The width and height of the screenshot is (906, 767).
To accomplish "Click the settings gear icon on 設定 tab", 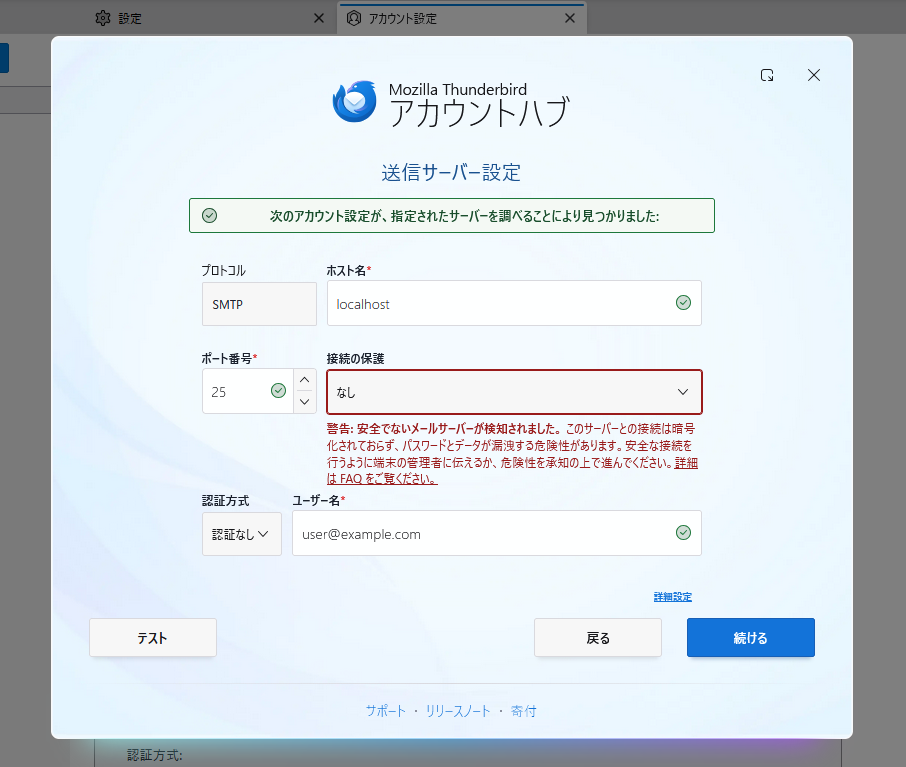I will pyautogui.click(x=102, y=18).
